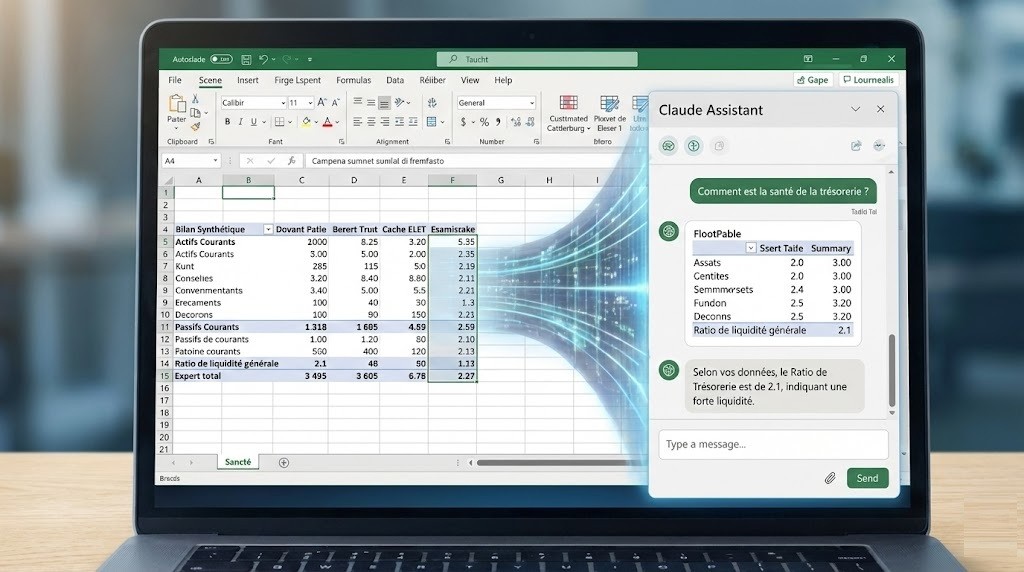The image size is (1024, 572).
Task: Click the Taucht search box
Action: pyautogui.click(x=537, y=59)
